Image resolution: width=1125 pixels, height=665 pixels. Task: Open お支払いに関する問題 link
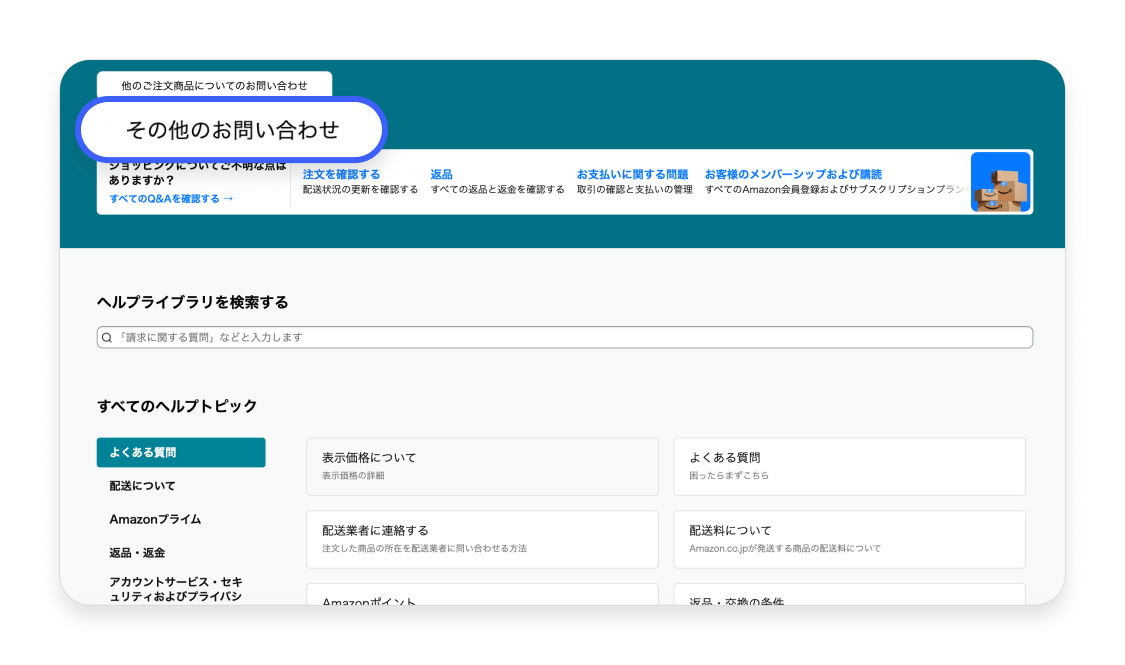tap(632, 174)
